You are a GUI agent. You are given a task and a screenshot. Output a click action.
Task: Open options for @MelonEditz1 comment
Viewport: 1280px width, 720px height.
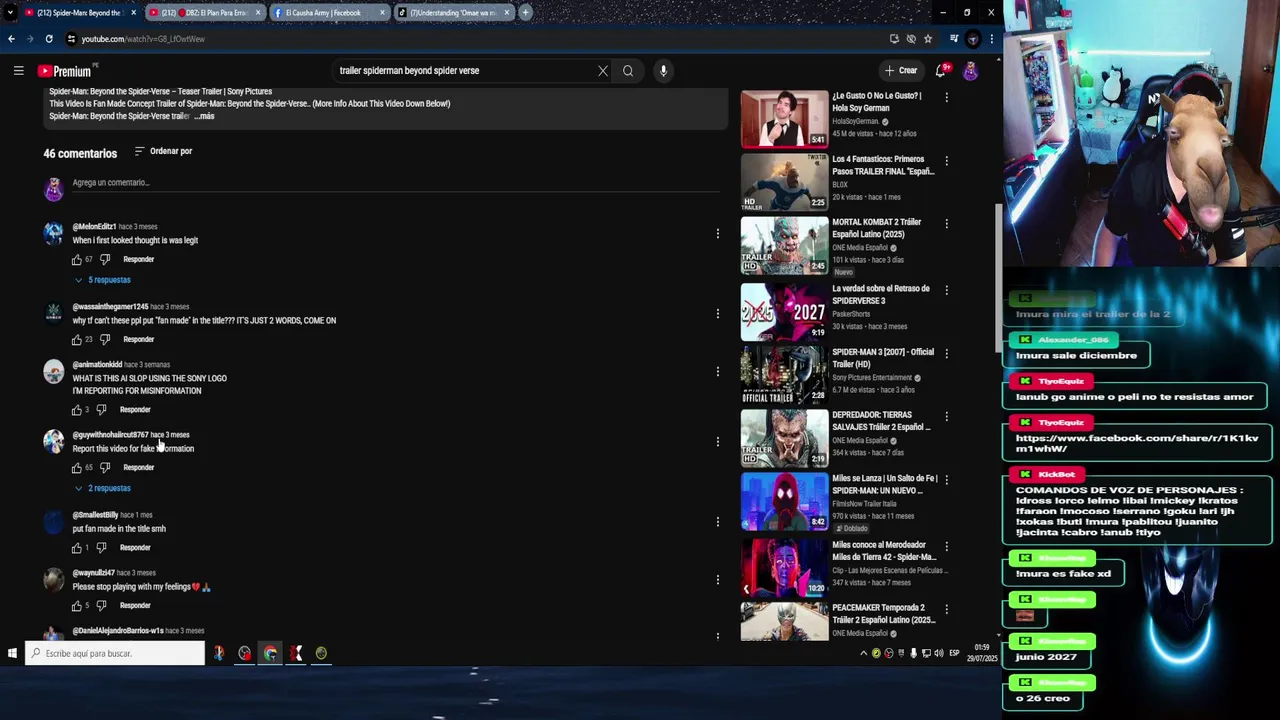pos(717,233)
